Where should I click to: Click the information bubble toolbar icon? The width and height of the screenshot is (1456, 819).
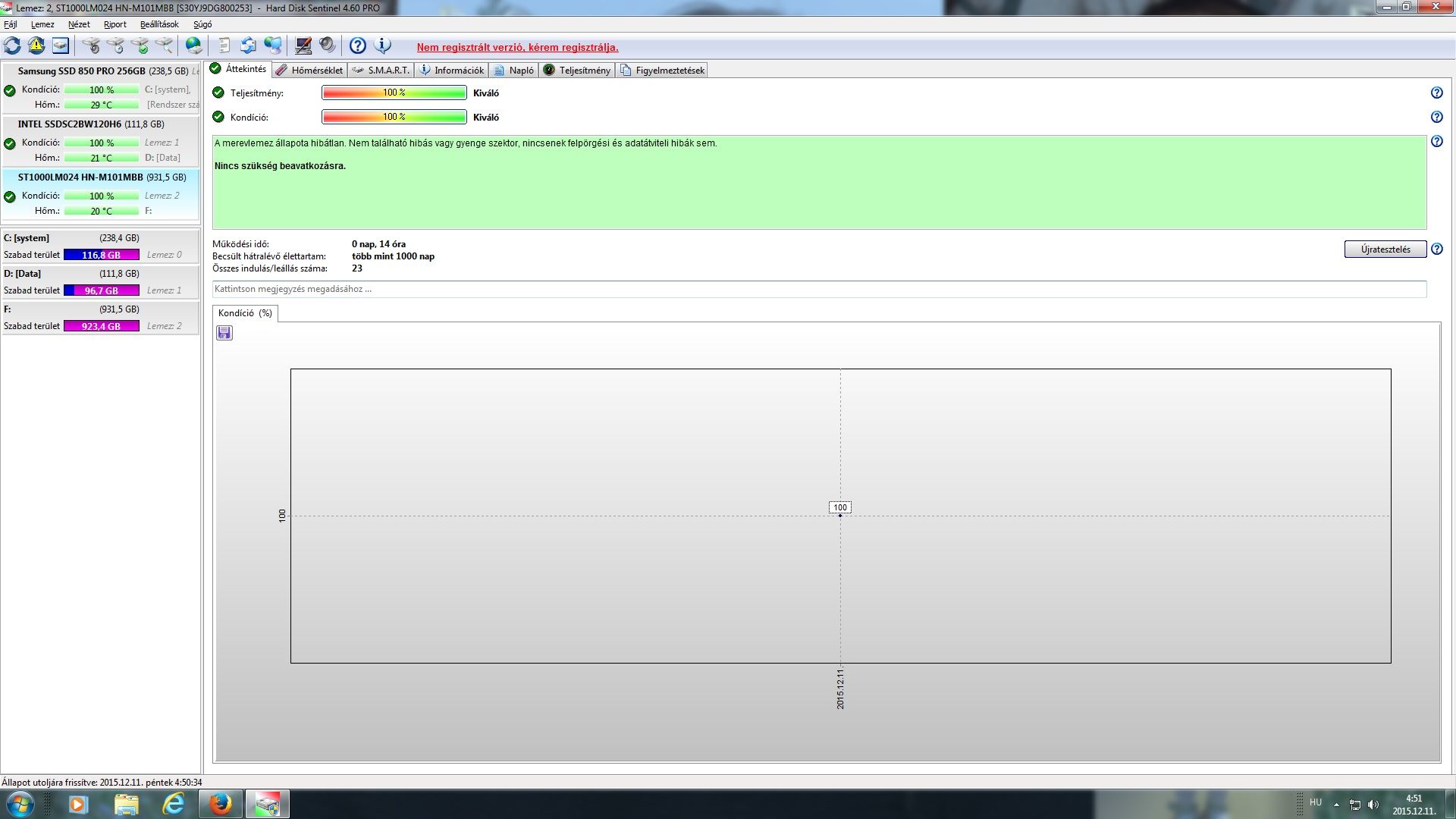(x=383, y=45)
